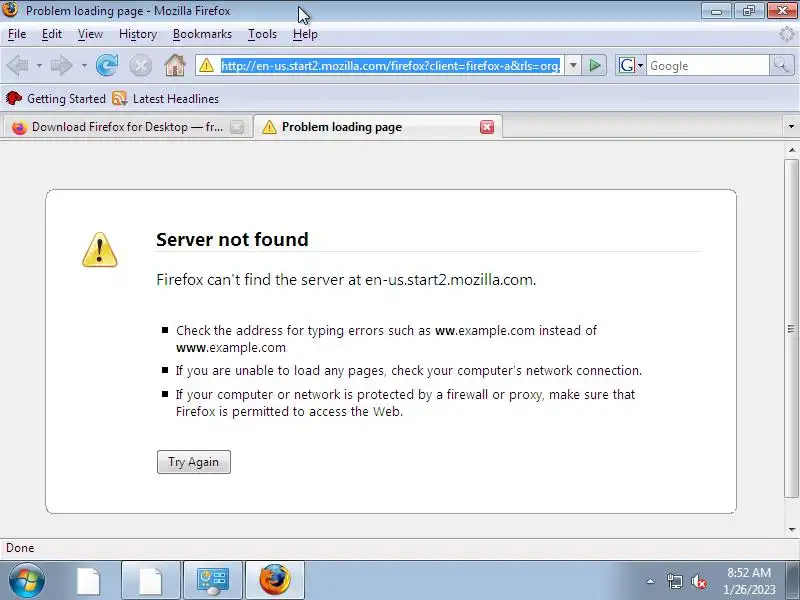Click the Stop loading button
The width and height of the screenshot is (800, 600).
140,66
